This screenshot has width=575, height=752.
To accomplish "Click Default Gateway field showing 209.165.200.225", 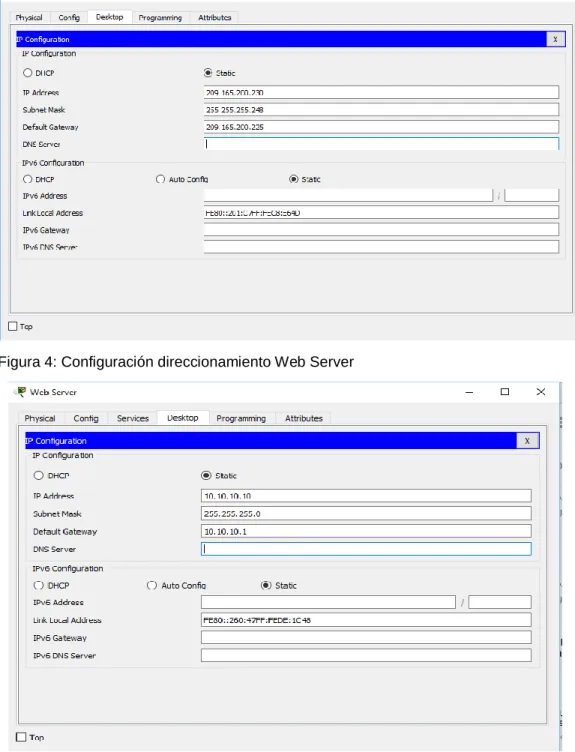I will [x=381, y=127].
